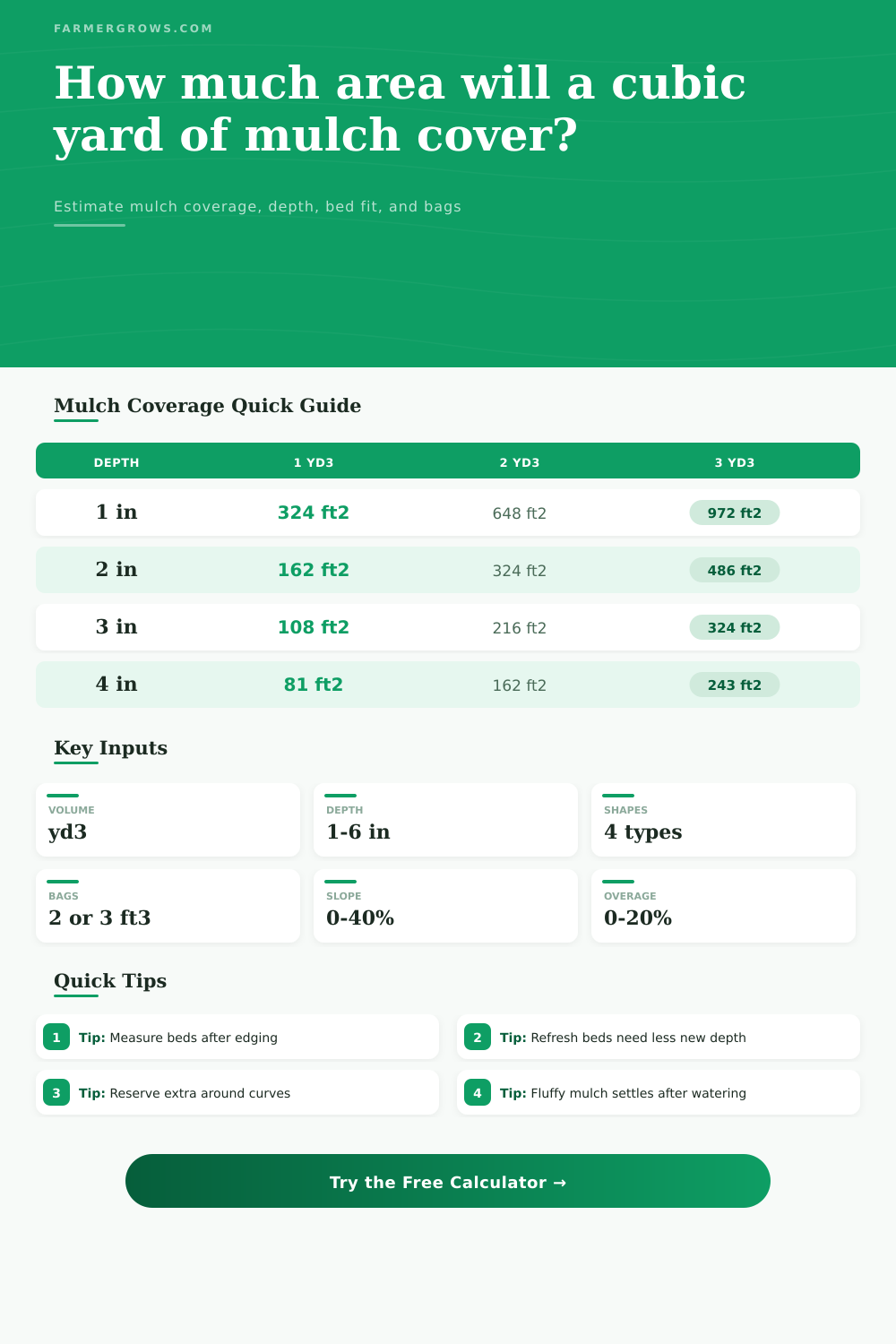Select the 486 ft2 pill
This screenshot has height=1344, width=896.
[735, 570]
